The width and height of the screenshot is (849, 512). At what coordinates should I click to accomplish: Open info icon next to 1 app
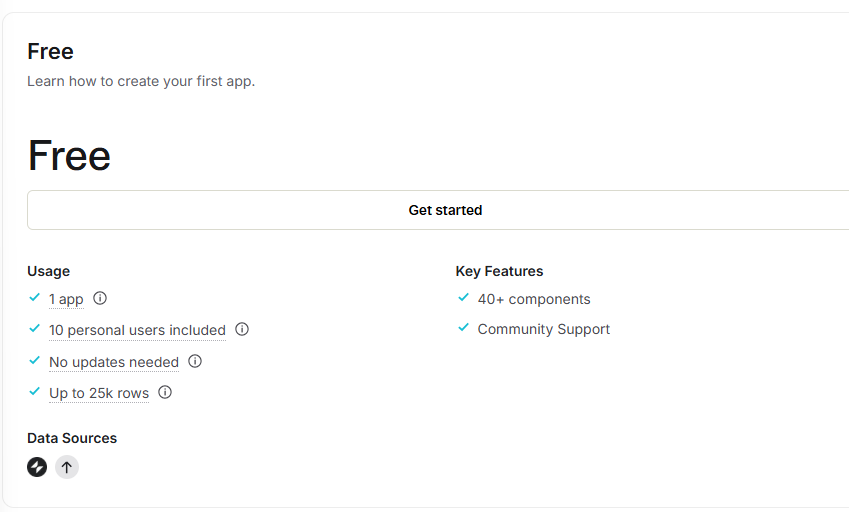tap(100, 298)
